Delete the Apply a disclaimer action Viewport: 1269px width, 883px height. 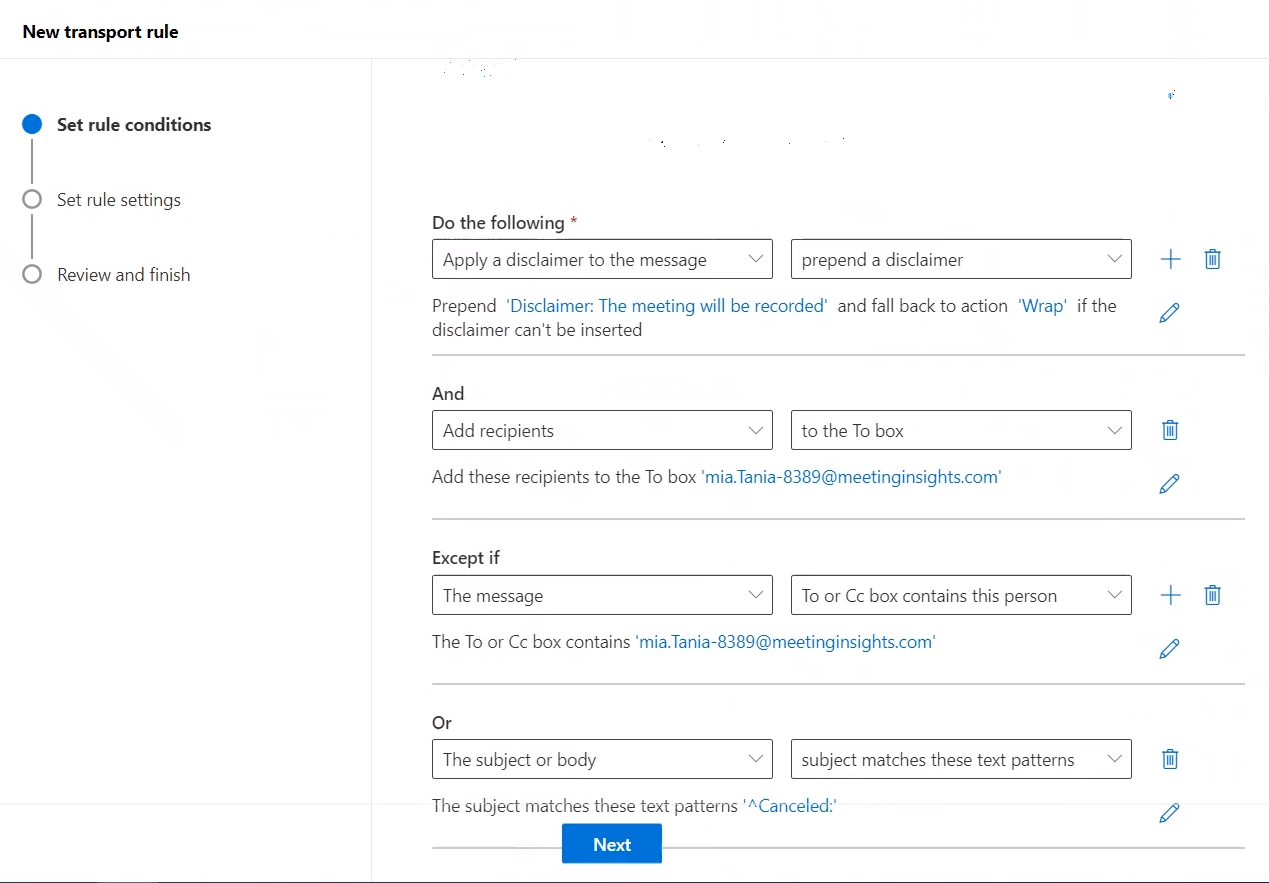(1212, 259)
